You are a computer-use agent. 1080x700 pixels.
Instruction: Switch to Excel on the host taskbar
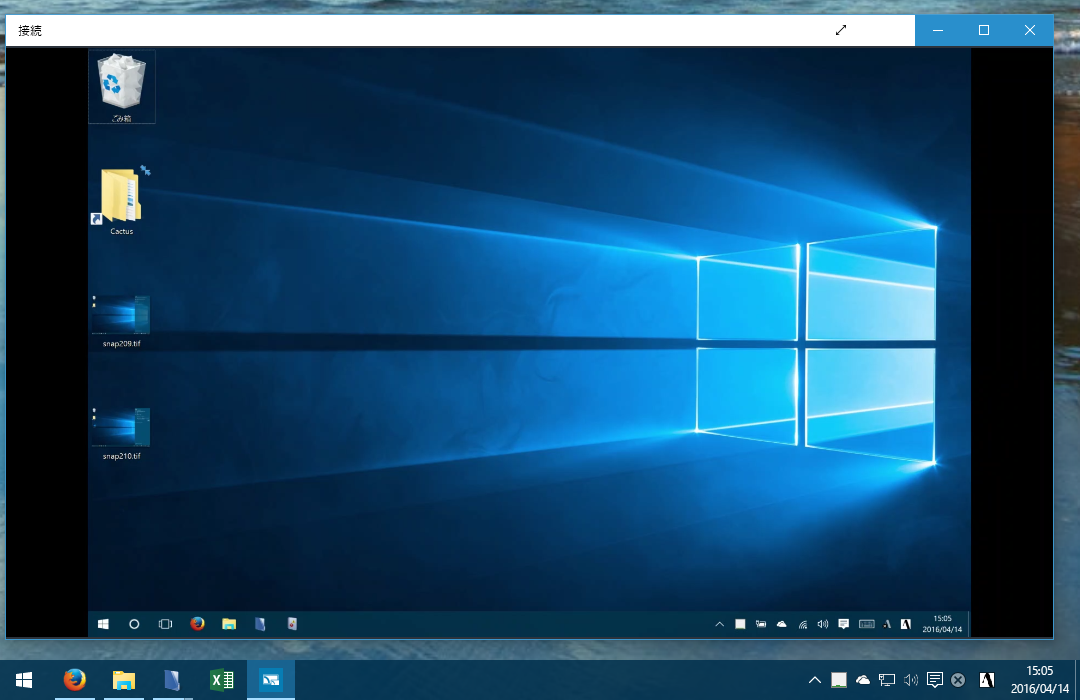[x=222, y=680]
